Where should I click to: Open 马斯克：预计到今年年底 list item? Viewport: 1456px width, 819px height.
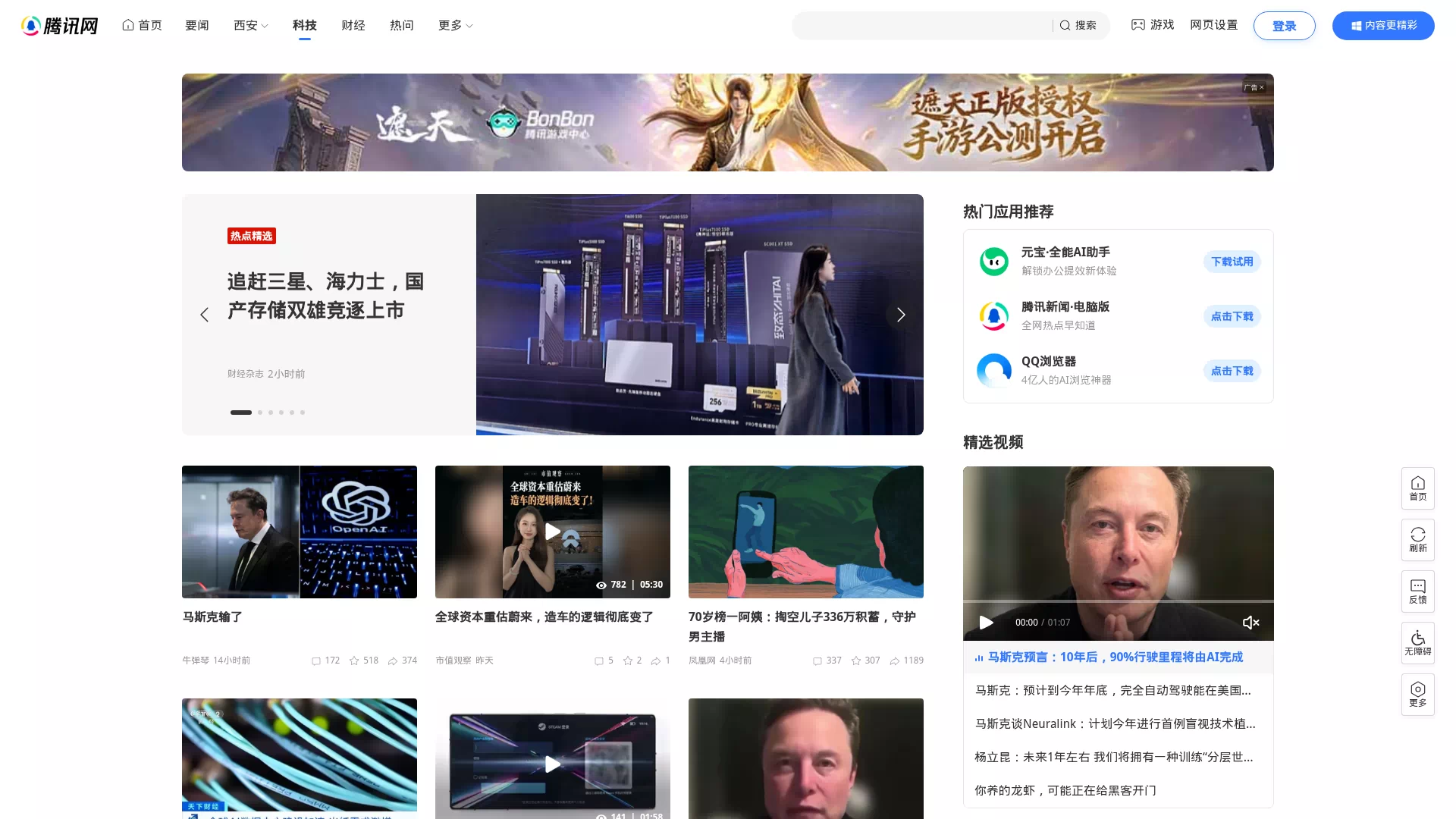pos(1113,690)
